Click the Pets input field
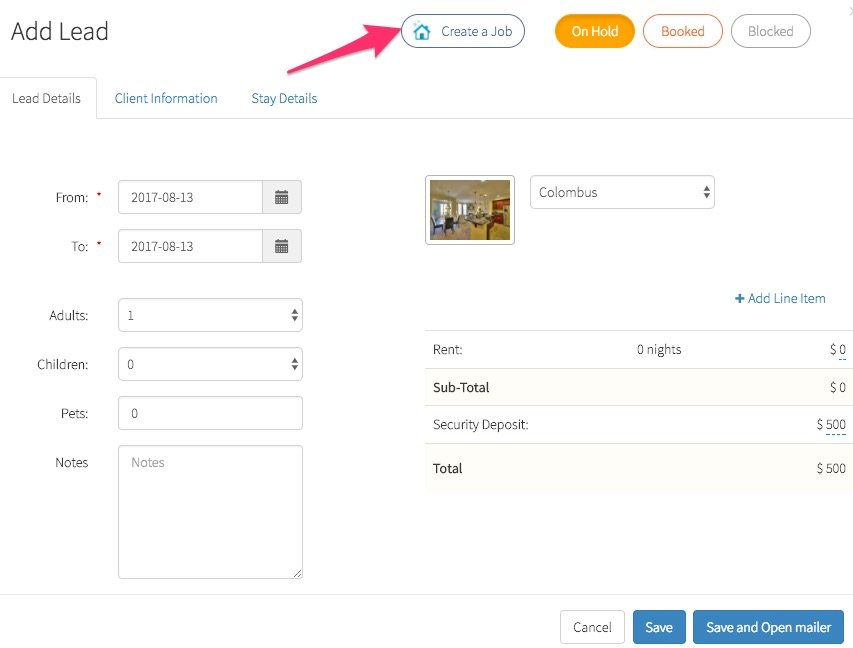This screenshot has height=648, width=853. tap(210, 412)
